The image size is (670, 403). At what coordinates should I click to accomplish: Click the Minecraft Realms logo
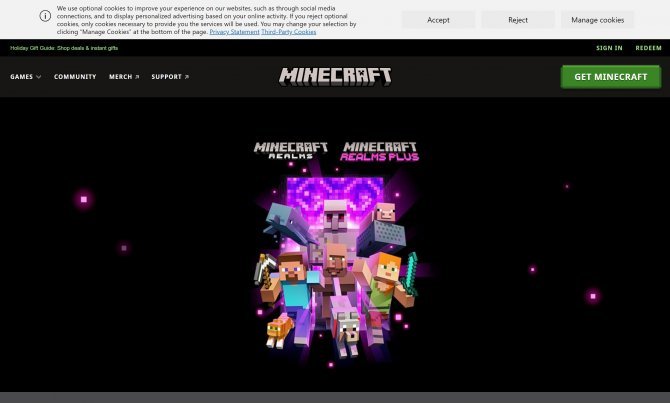coord(291,150)
